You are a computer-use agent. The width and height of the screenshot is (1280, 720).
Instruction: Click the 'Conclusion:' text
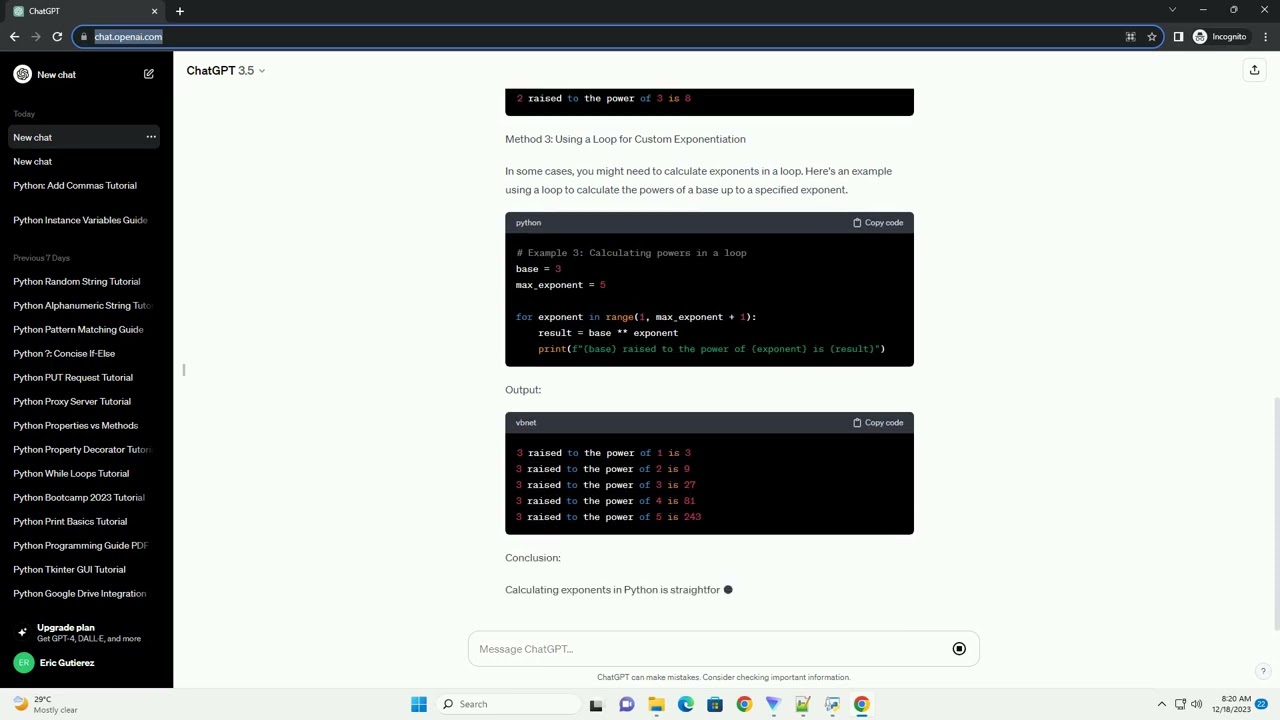coord(533,558)
